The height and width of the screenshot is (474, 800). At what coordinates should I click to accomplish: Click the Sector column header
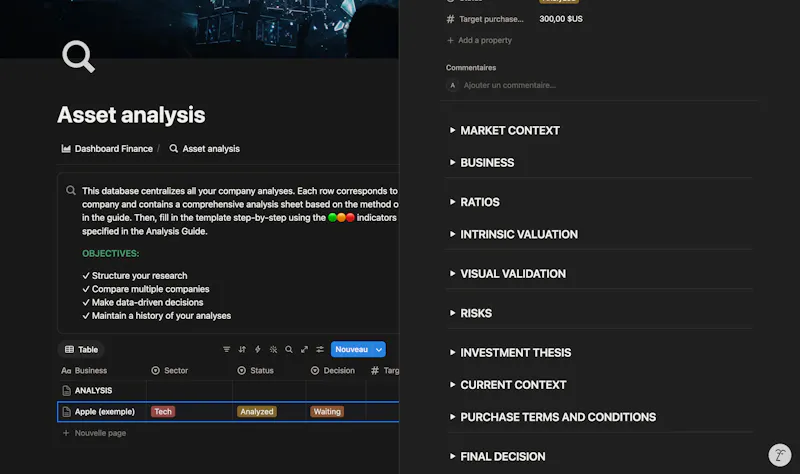tap(170, 370)
